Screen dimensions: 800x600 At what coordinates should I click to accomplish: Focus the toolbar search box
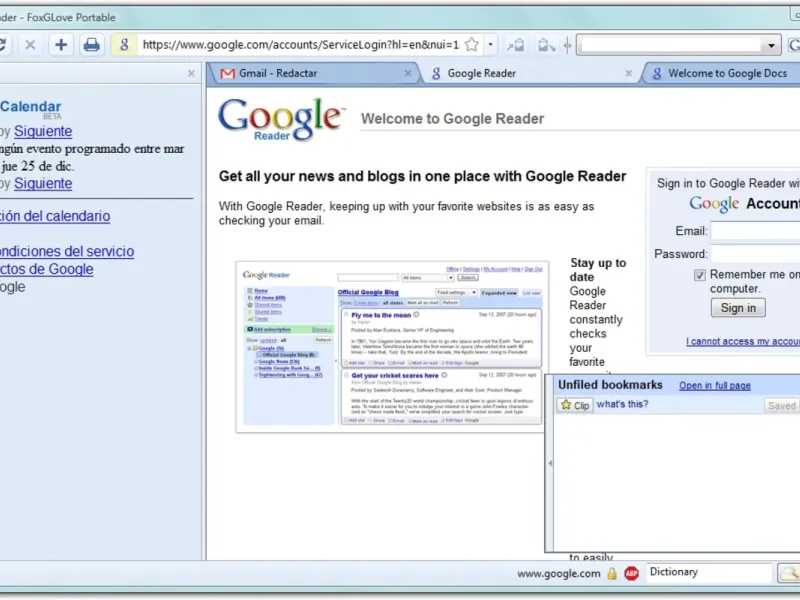point(671,45)
